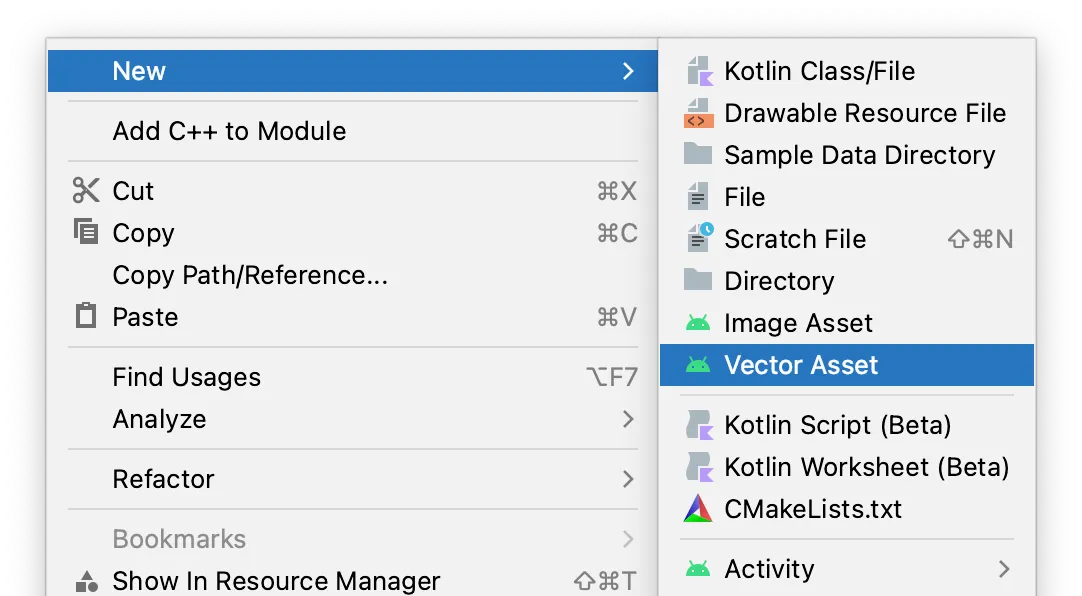The width and height of the screenshot is (1082, 596).
Task: Click the Image Asset Android icon
Action: [x=698, y=323]
